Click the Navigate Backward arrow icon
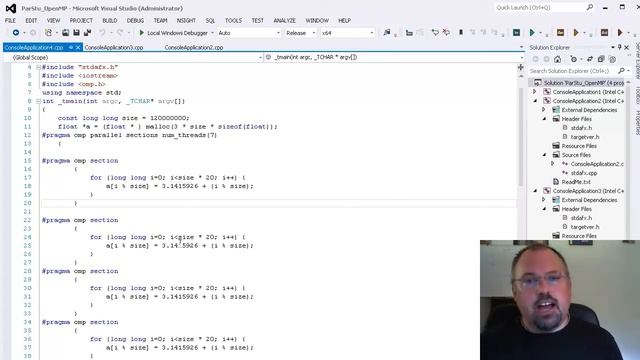This screenshot has width=640, height=360. pyautogui.click(x=16, y=33)
